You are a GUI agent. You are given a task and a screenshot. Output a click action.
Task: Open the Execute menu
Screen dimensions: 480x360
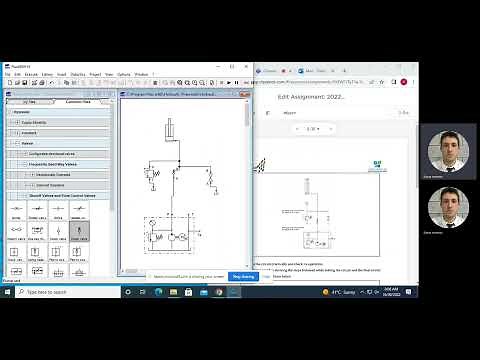tap(31, 74)
